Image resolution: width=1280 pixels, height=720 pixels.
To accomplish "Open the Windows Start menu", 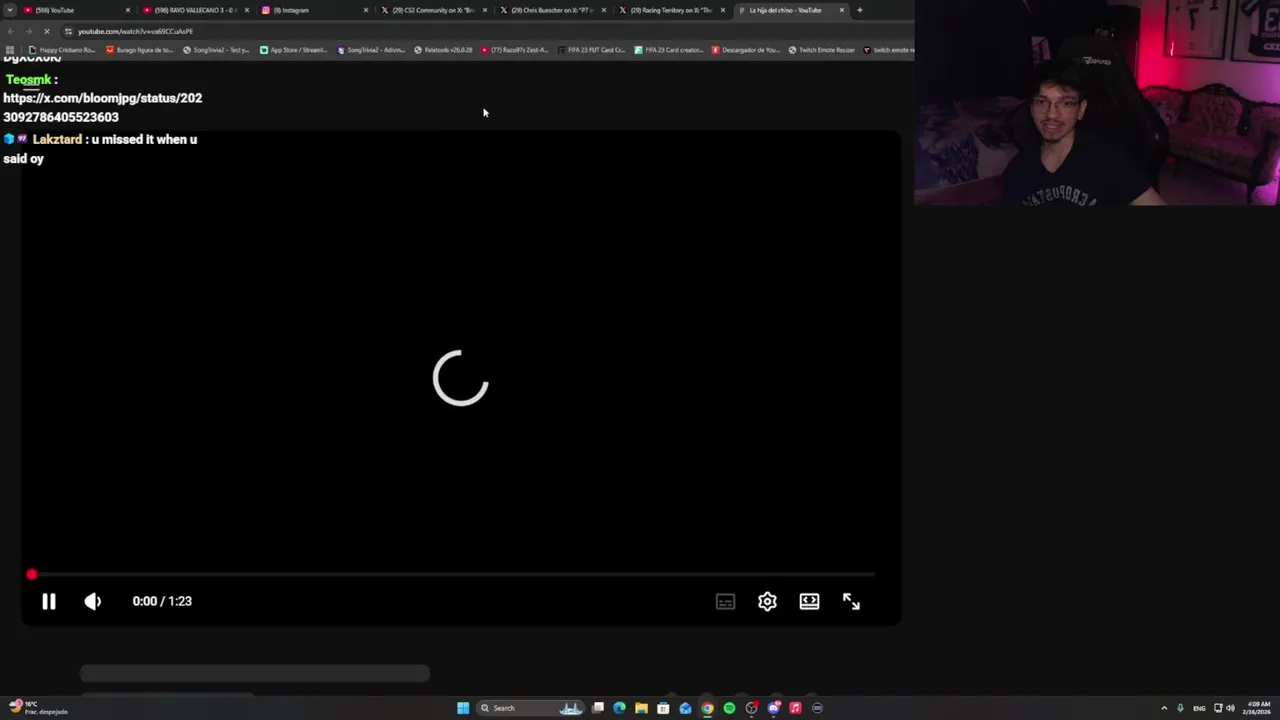I will pos(463,708).
